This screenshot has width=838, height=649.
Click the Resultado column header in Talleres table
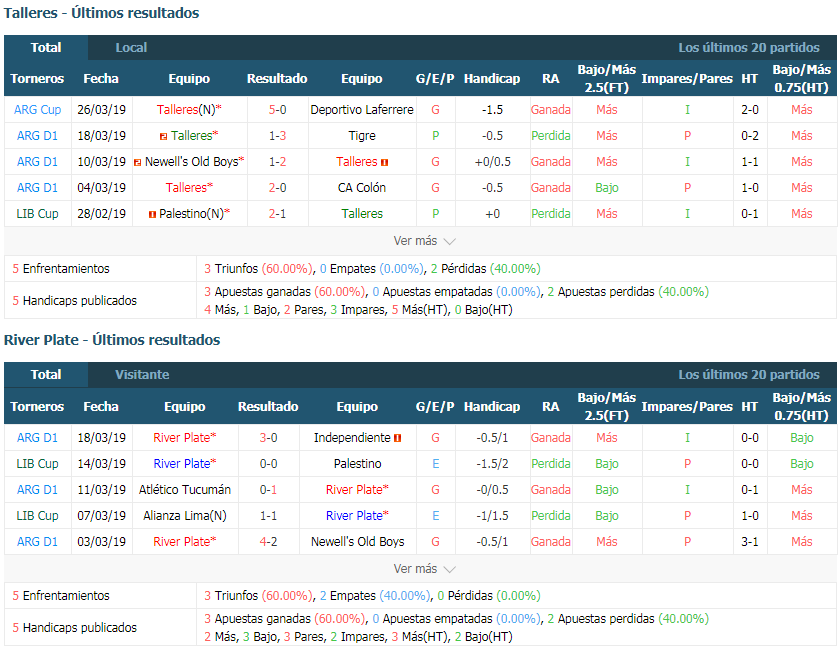point(277,79)
